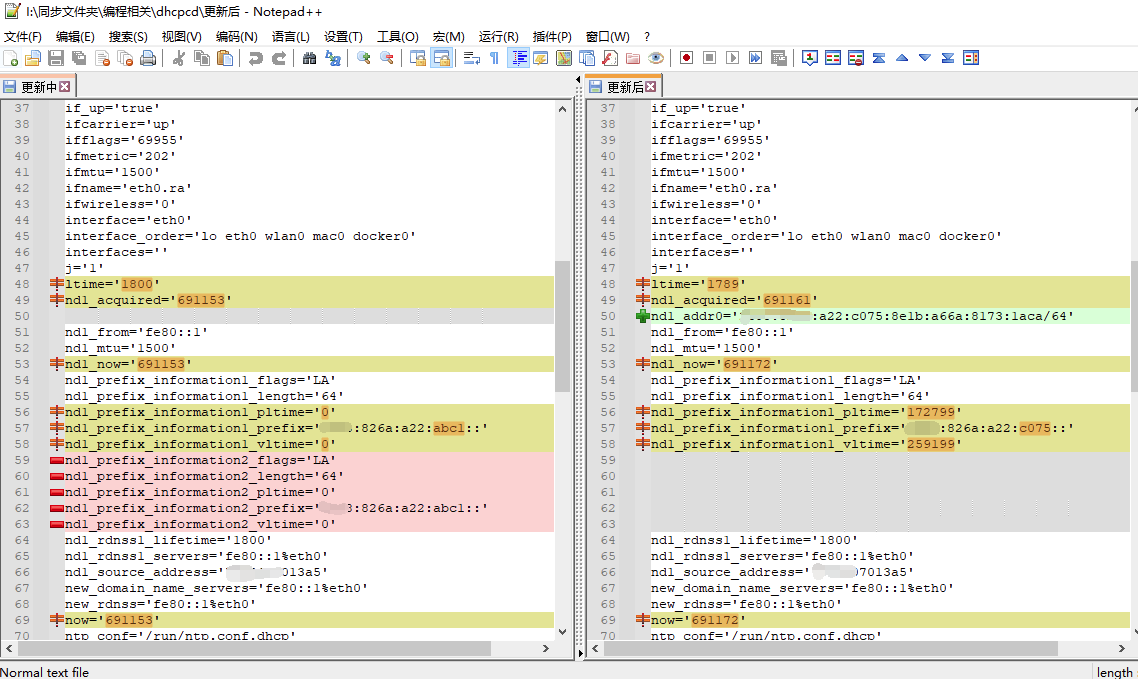Start macro recording with red dot icon
1138x679 pixels.
(686, 58)
